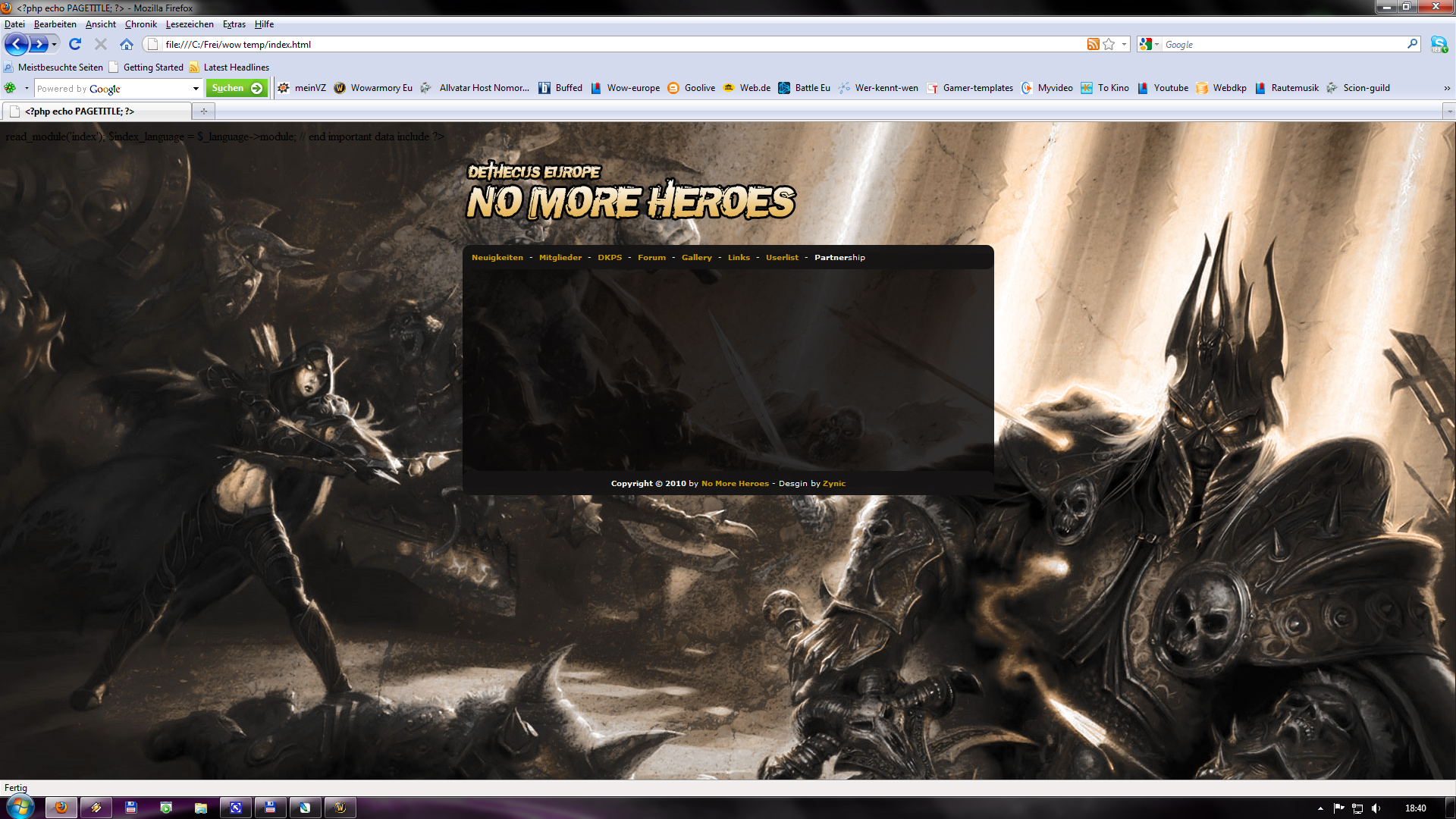Open the media player taskbar icon
Viewport: 1456px width, 819px height.
coord(165,808)
